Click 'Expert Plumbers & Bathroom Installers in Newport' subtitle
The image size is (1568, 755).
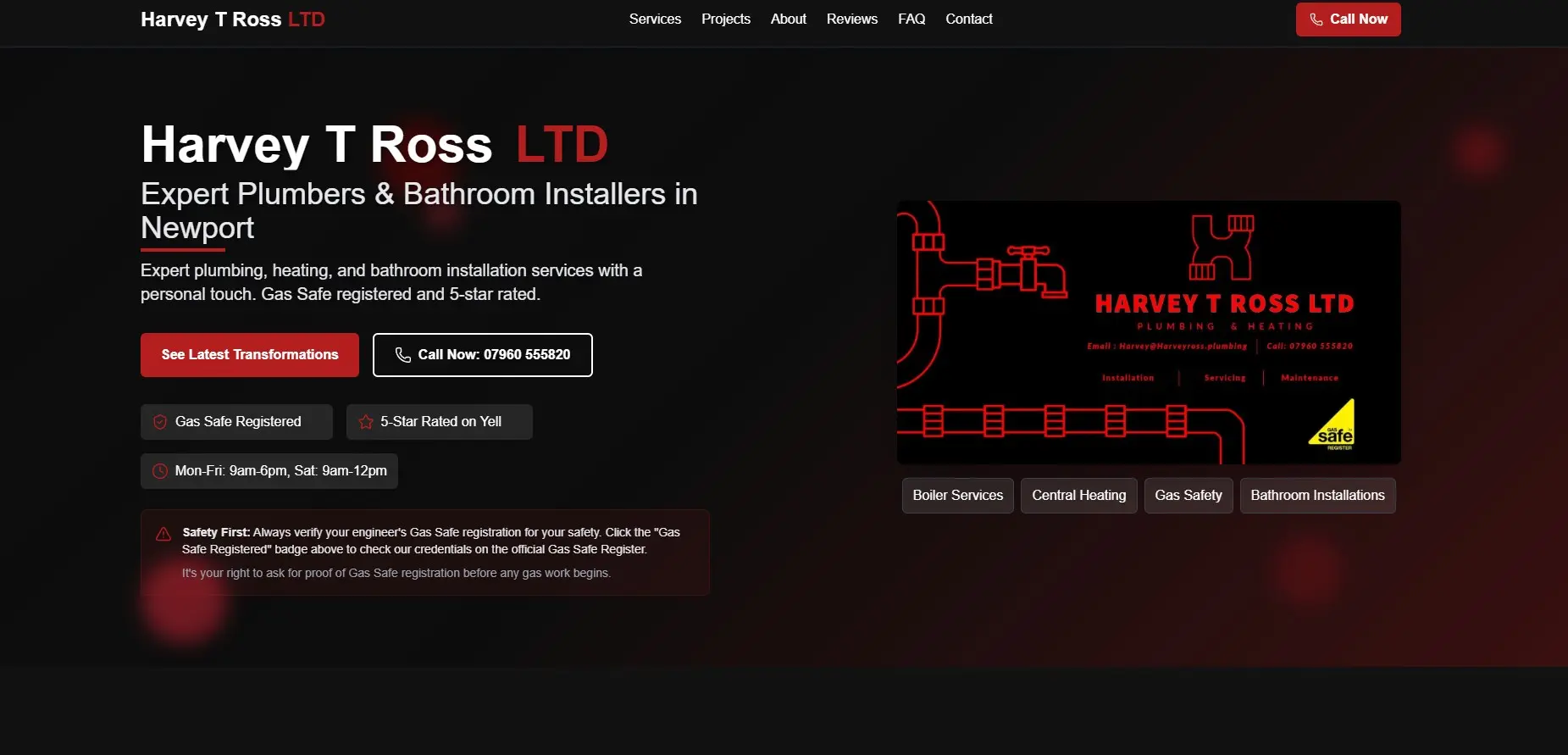pyautogui.click(x=419, y=211)
